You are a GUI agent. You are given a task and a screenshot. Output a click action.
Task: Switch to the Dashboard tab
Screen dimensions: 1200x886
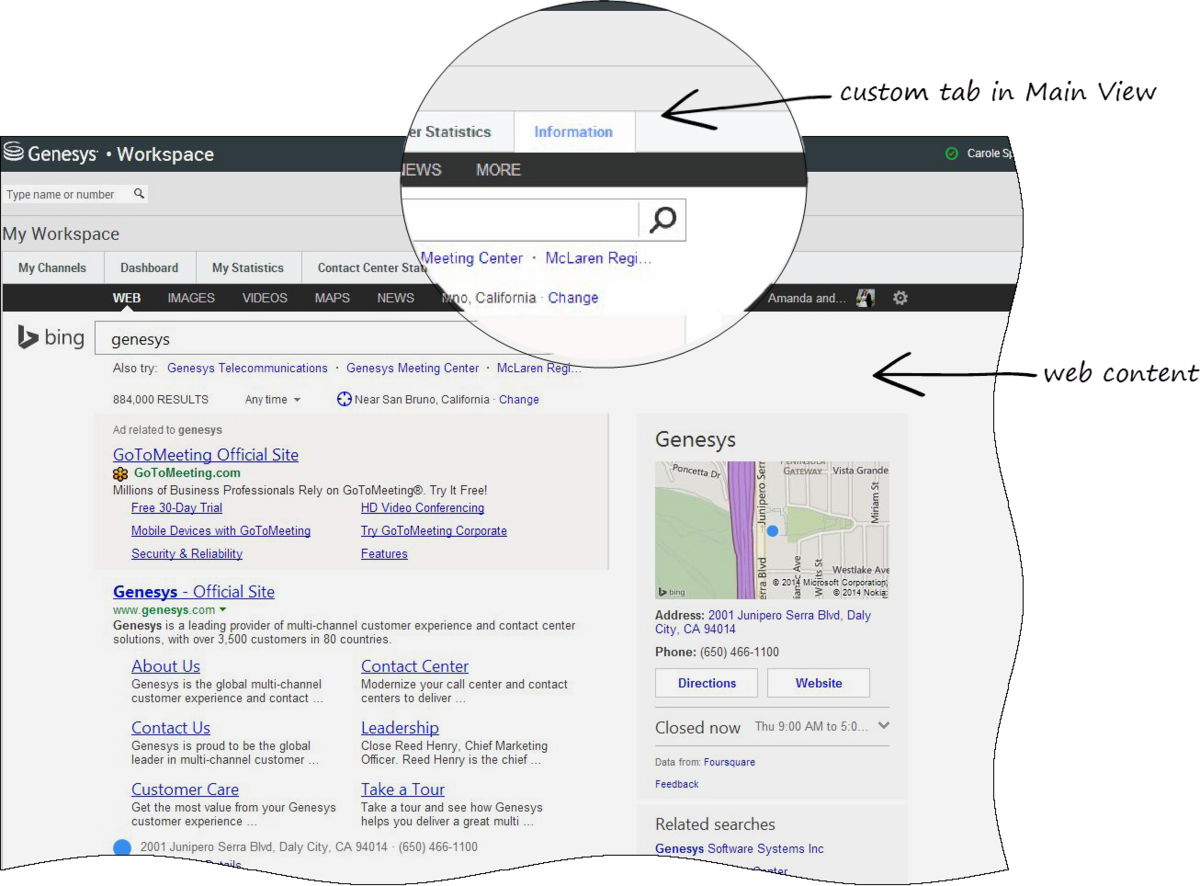click(149, 268)
